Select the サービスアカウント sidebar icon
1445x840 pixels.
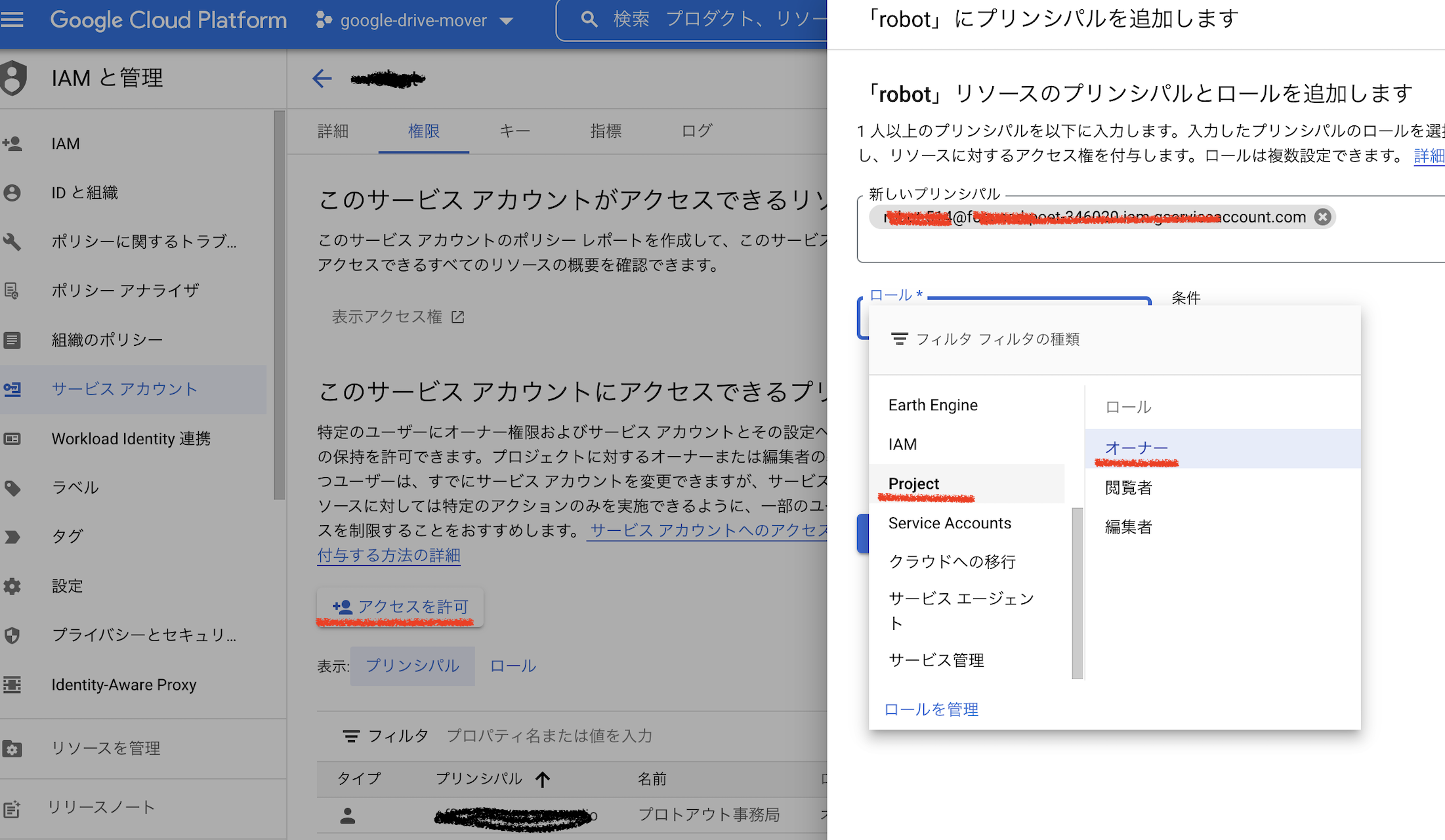(13, 389)
